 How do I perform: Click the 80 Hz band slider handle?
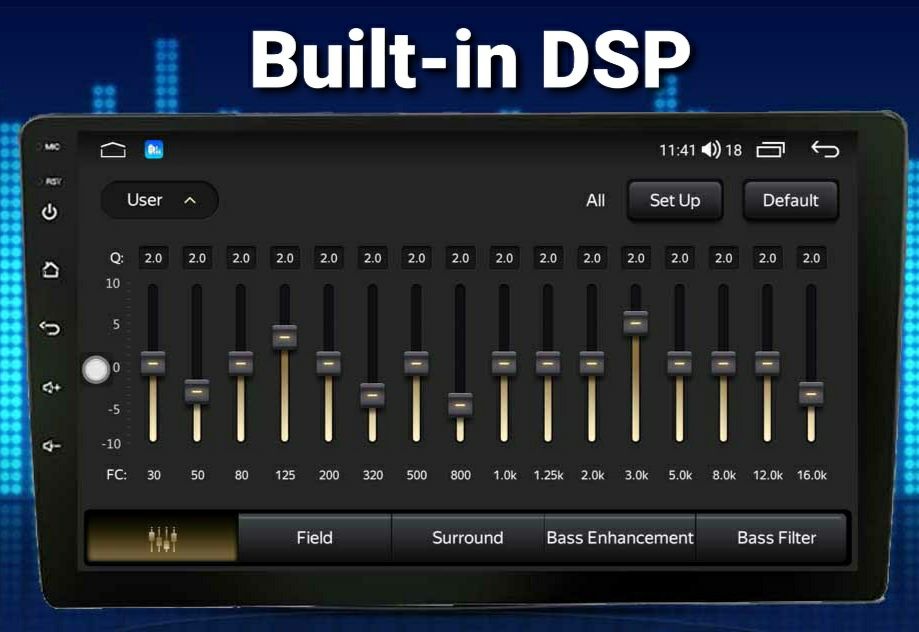241,363
